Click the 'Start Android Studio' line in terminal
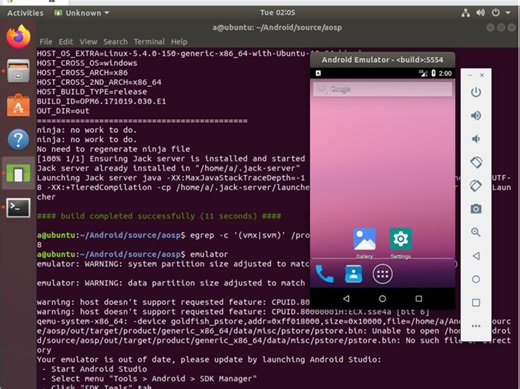Viewport: 520px width, 389px height. tap(99, 369)
